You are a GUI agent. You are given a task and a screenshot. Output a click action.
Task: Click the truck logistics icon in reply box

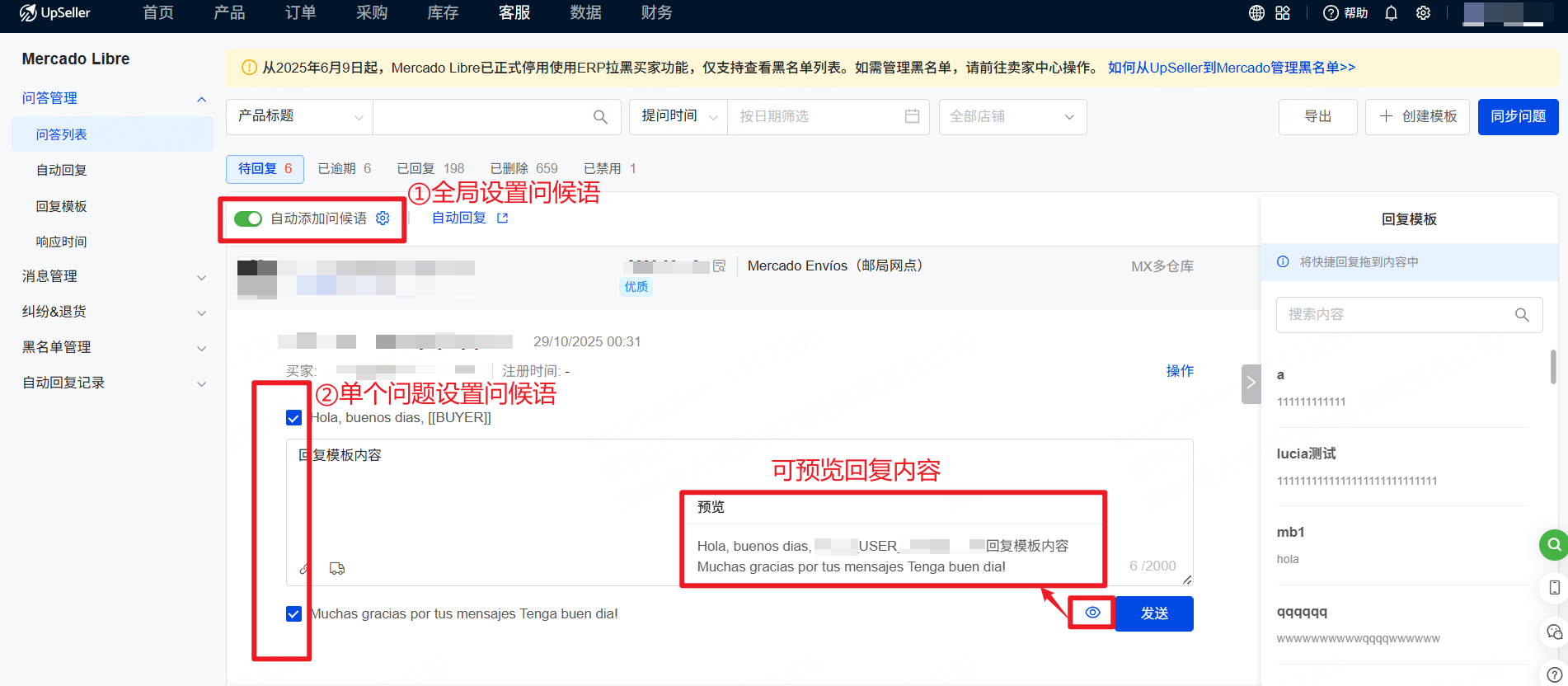click(337, 568)
